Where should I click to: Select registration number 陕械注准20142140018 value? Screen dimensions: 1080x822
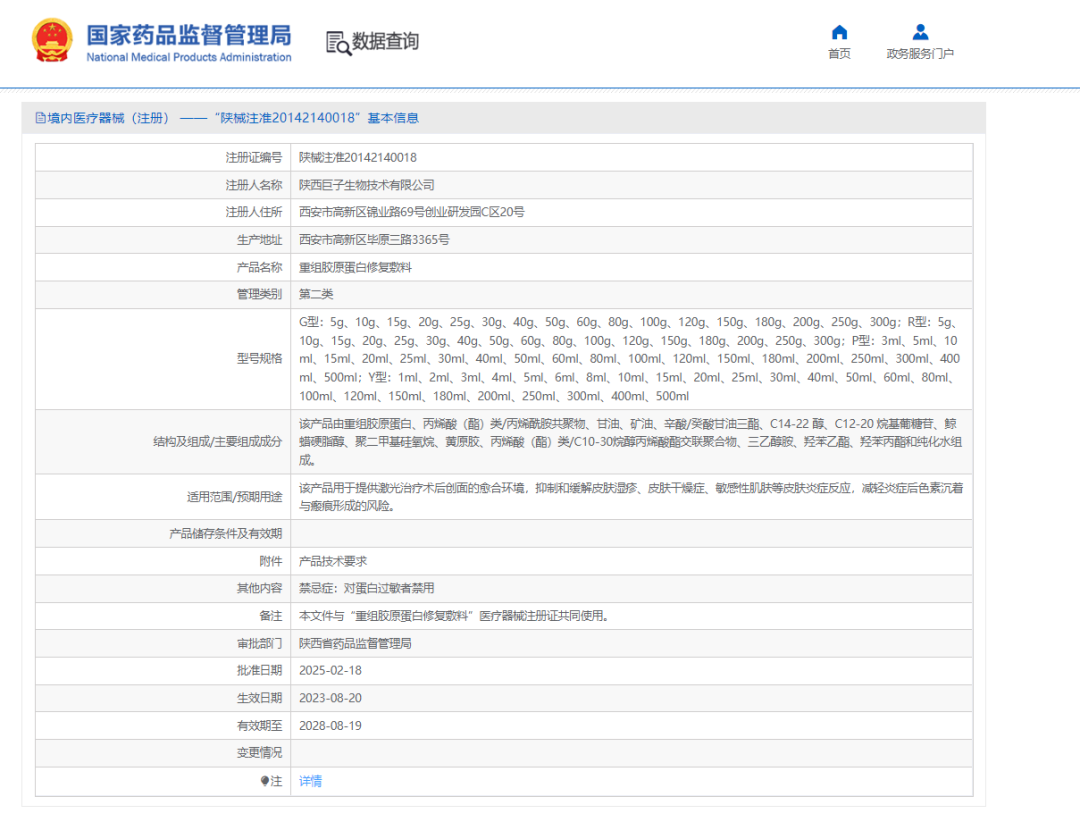[357, 158]
